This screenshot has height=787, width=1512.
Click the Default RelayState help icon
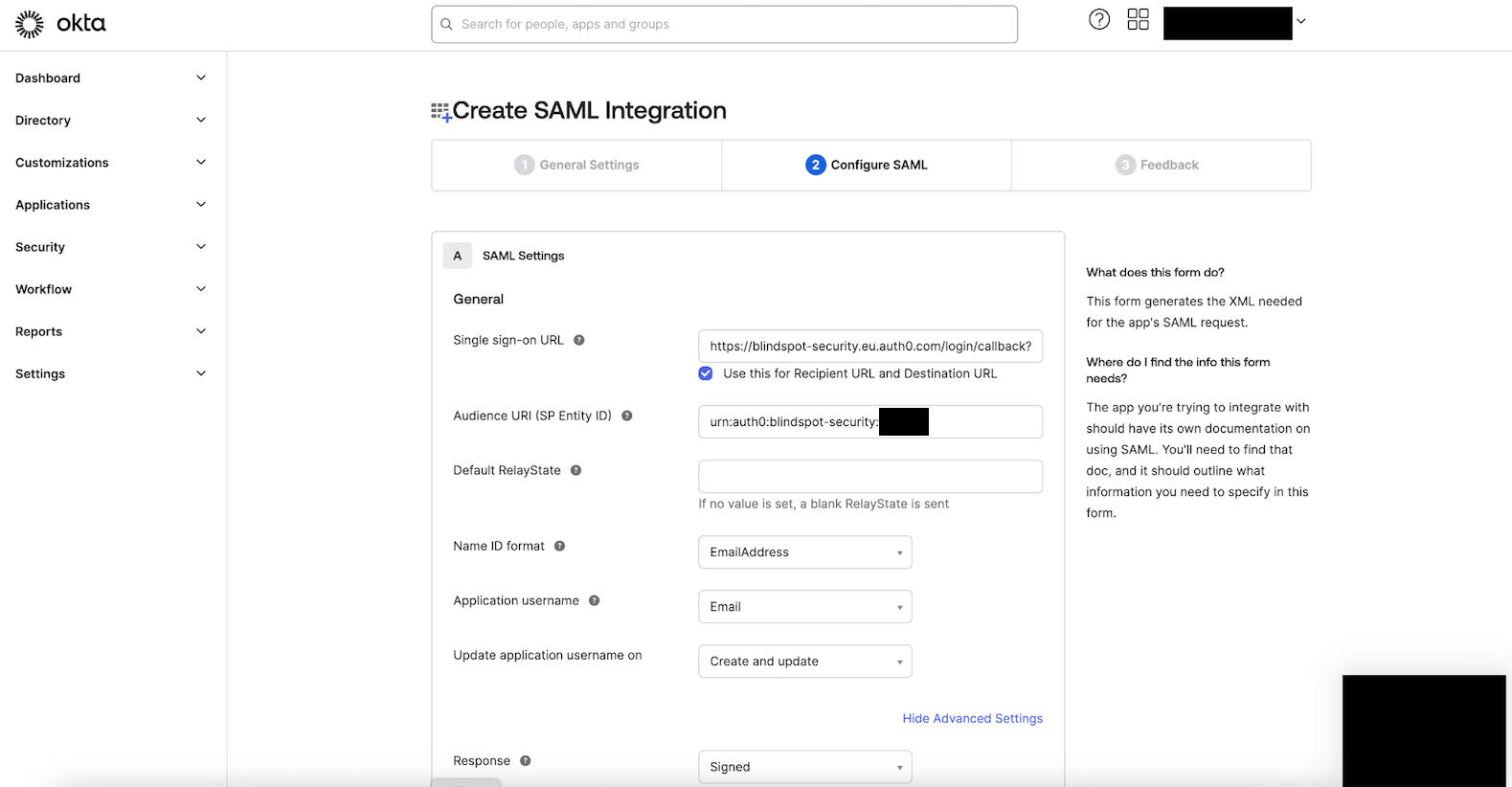tap(576, 470)
